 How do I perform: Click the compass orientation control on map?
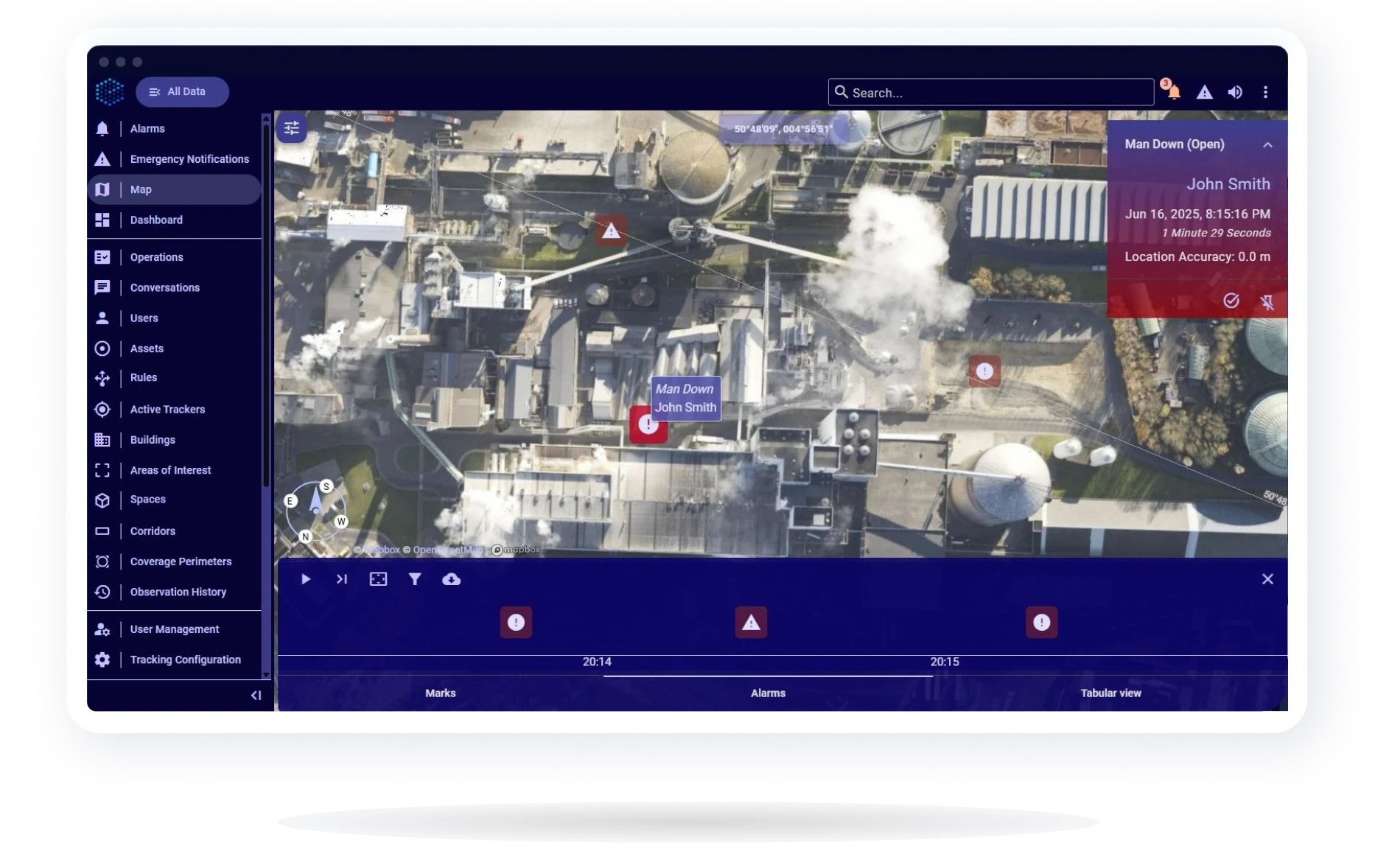pos(315,510)
